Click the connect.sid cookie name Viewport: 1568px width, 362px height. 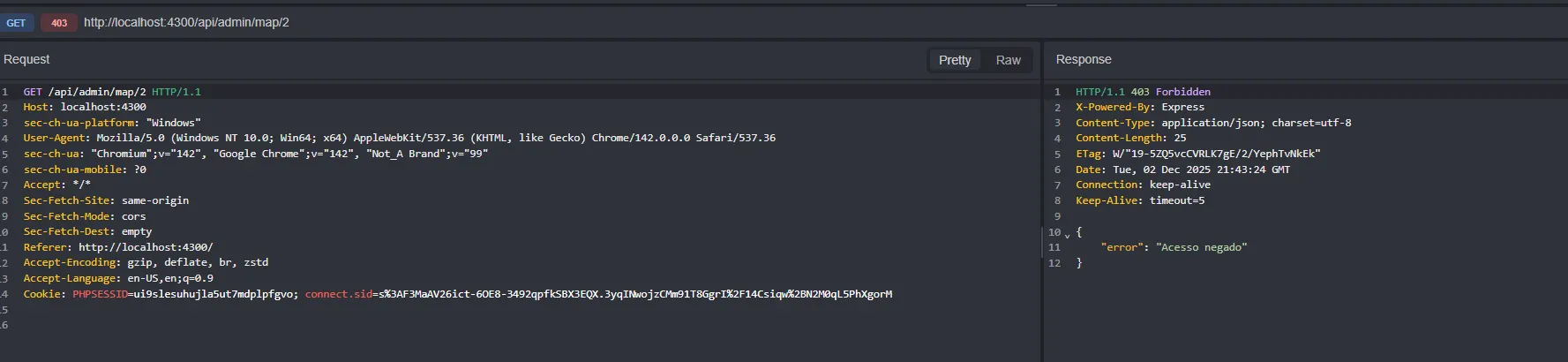tap(339, 294)
